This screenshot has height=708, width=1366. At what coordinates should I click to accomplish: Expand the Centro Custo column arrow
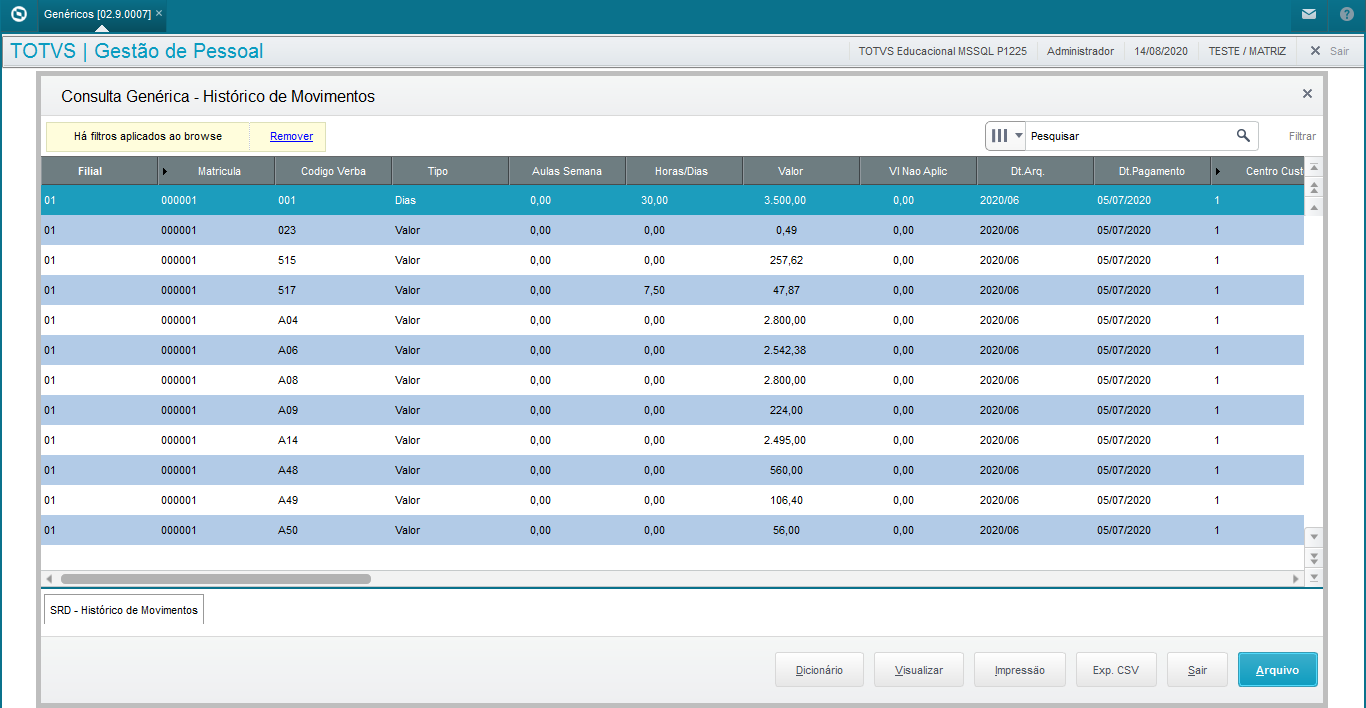click(x=1218, y=171)
